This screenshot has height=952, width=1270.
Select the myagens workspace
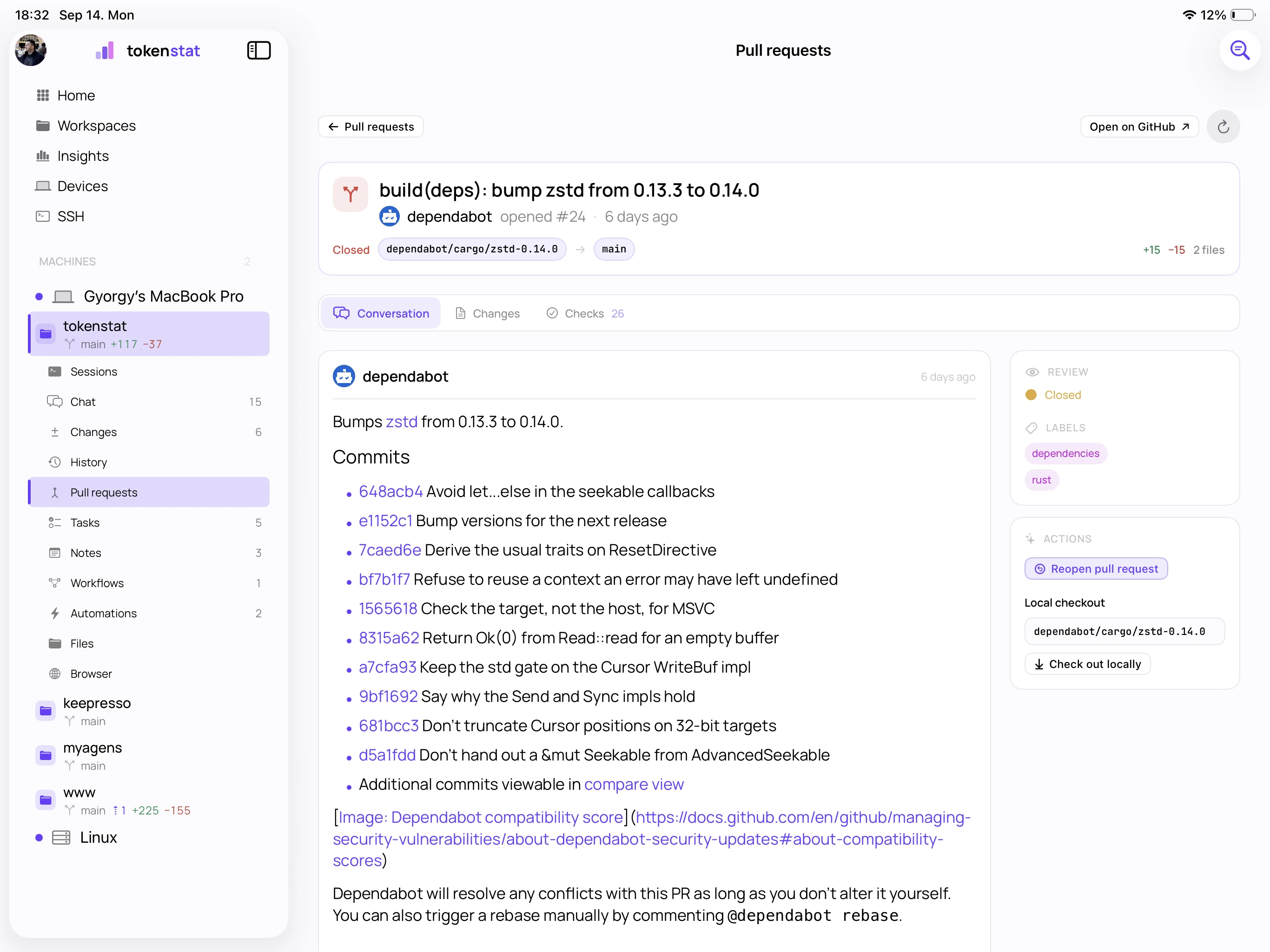(x=149, y=756)
